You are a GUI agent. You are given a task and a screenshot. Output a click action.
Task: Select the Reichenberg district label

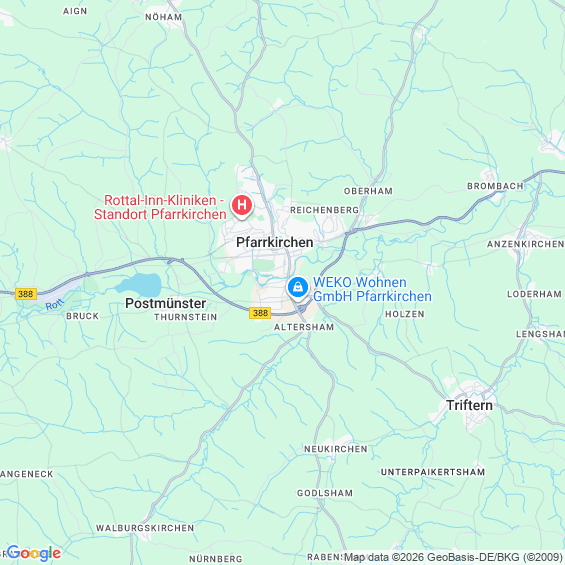(x=325, y=210)
